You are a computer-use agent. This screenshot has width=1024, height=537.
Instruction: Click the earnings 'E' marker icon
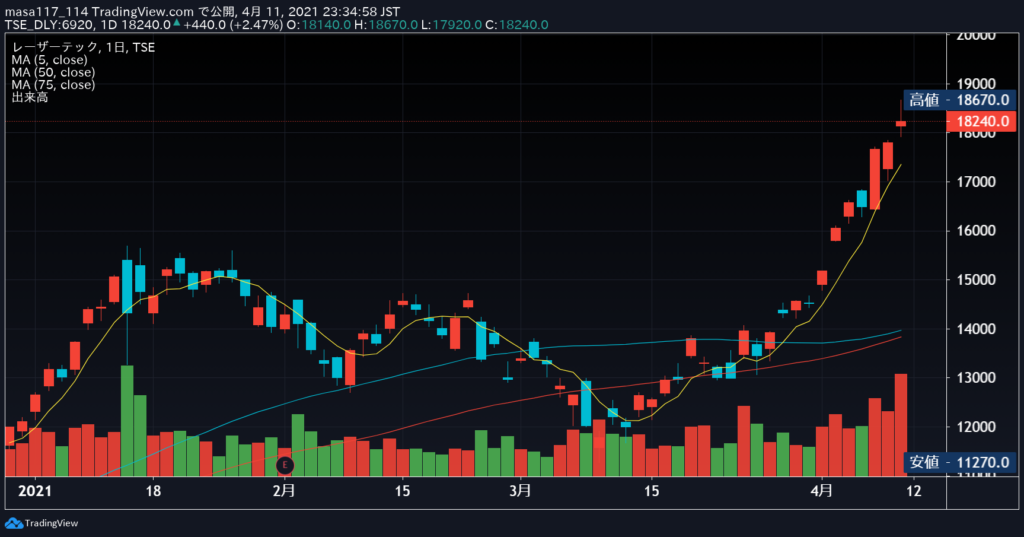285,466
